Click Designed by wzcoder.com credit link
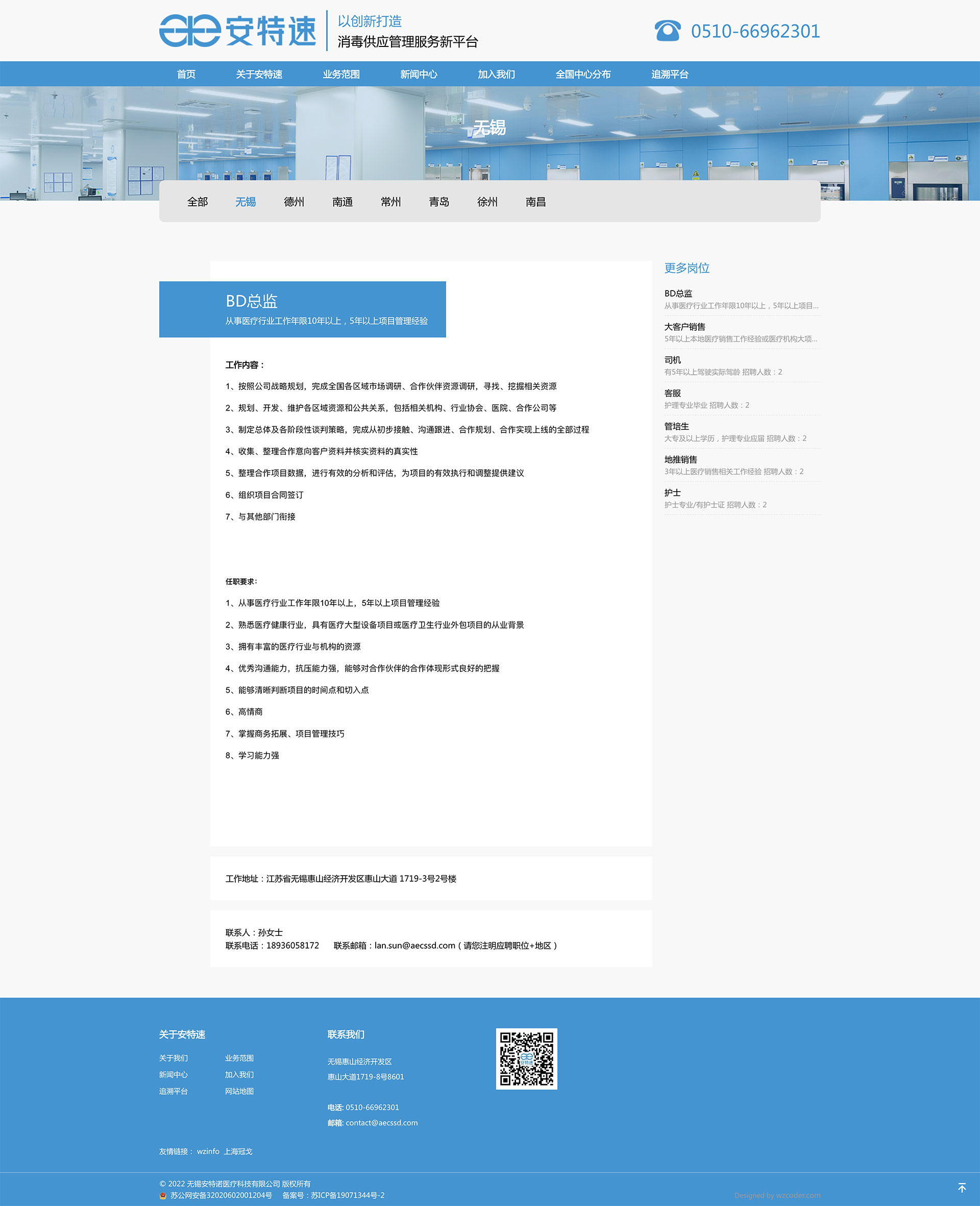The width and height of the screenshot is (980, 1206). [x=777, y=1195]
